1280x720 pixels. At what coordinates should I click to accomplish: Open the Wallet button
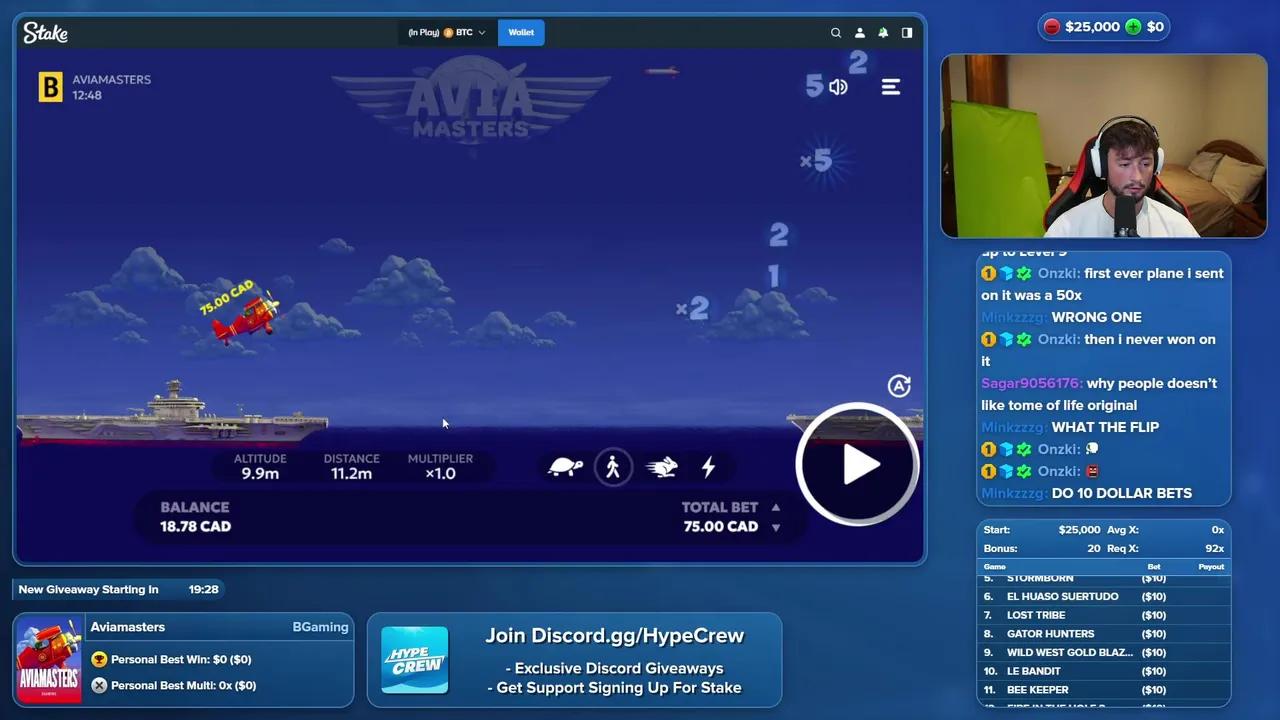pos(521,33)
